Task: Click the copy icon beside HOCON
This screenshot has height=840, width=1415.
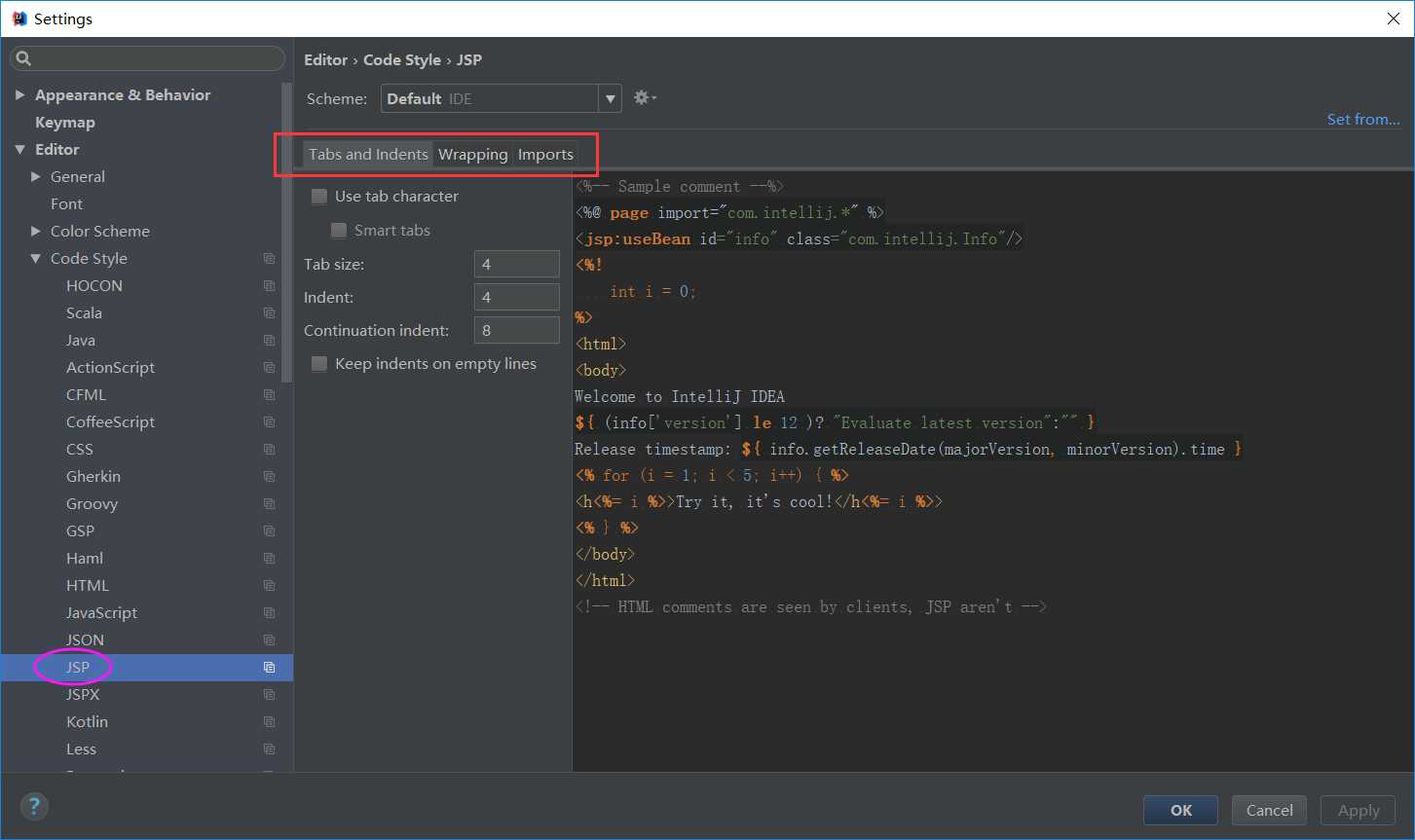Action: point(270,286)
